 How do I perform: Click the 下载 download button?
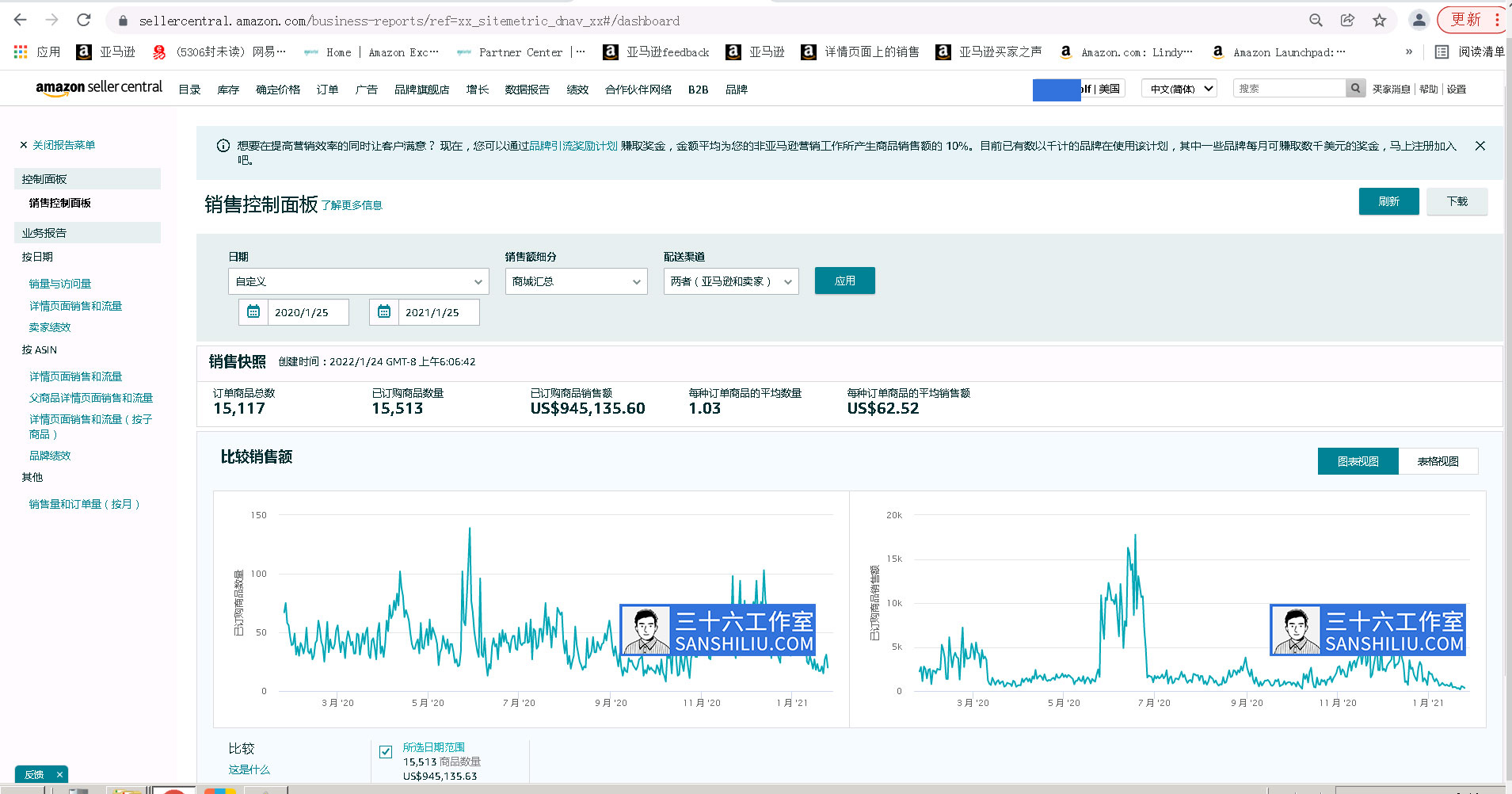click(1457, 201)
